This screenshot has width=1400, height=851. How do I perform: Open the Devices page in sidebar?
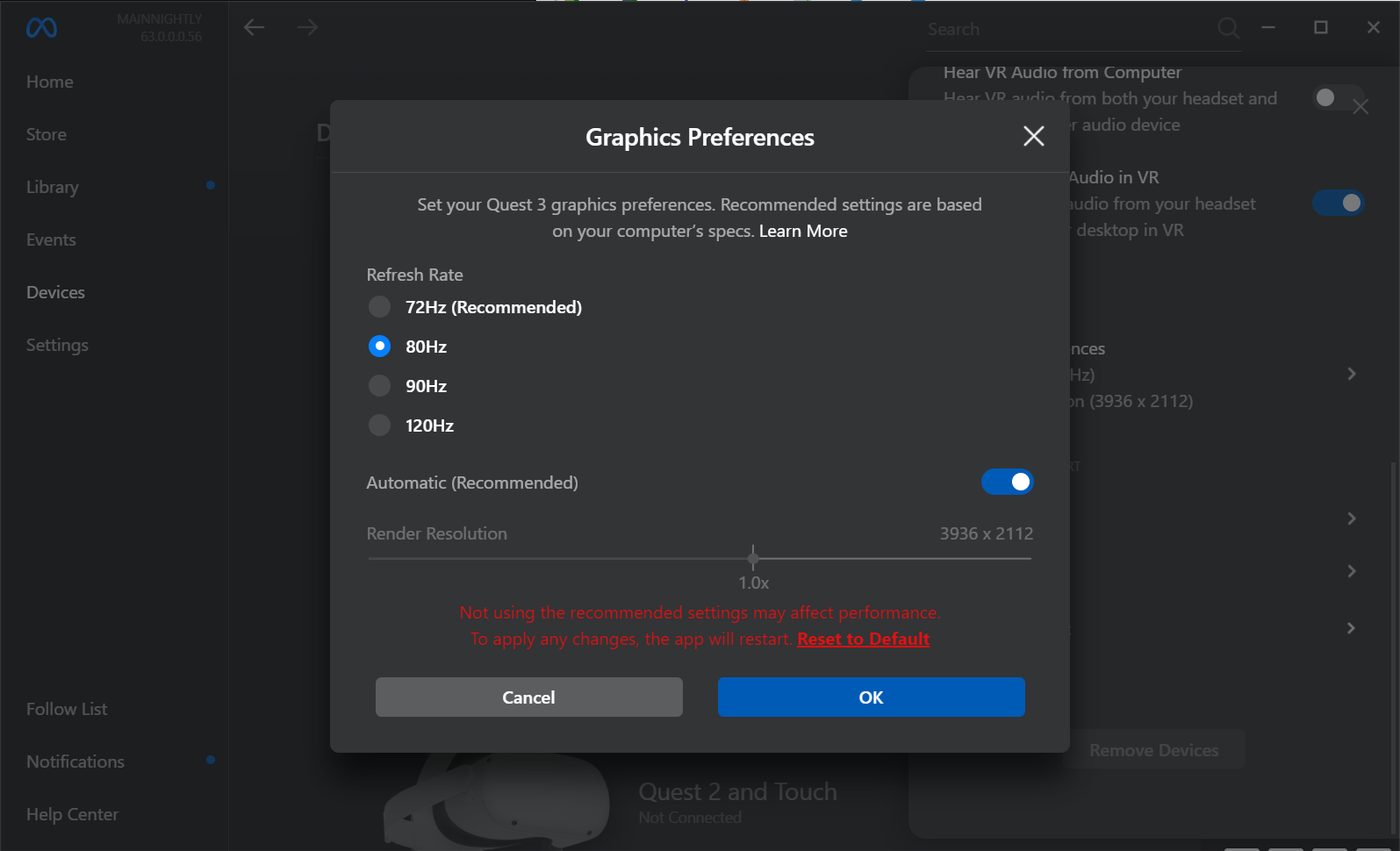tap(55, 292)
